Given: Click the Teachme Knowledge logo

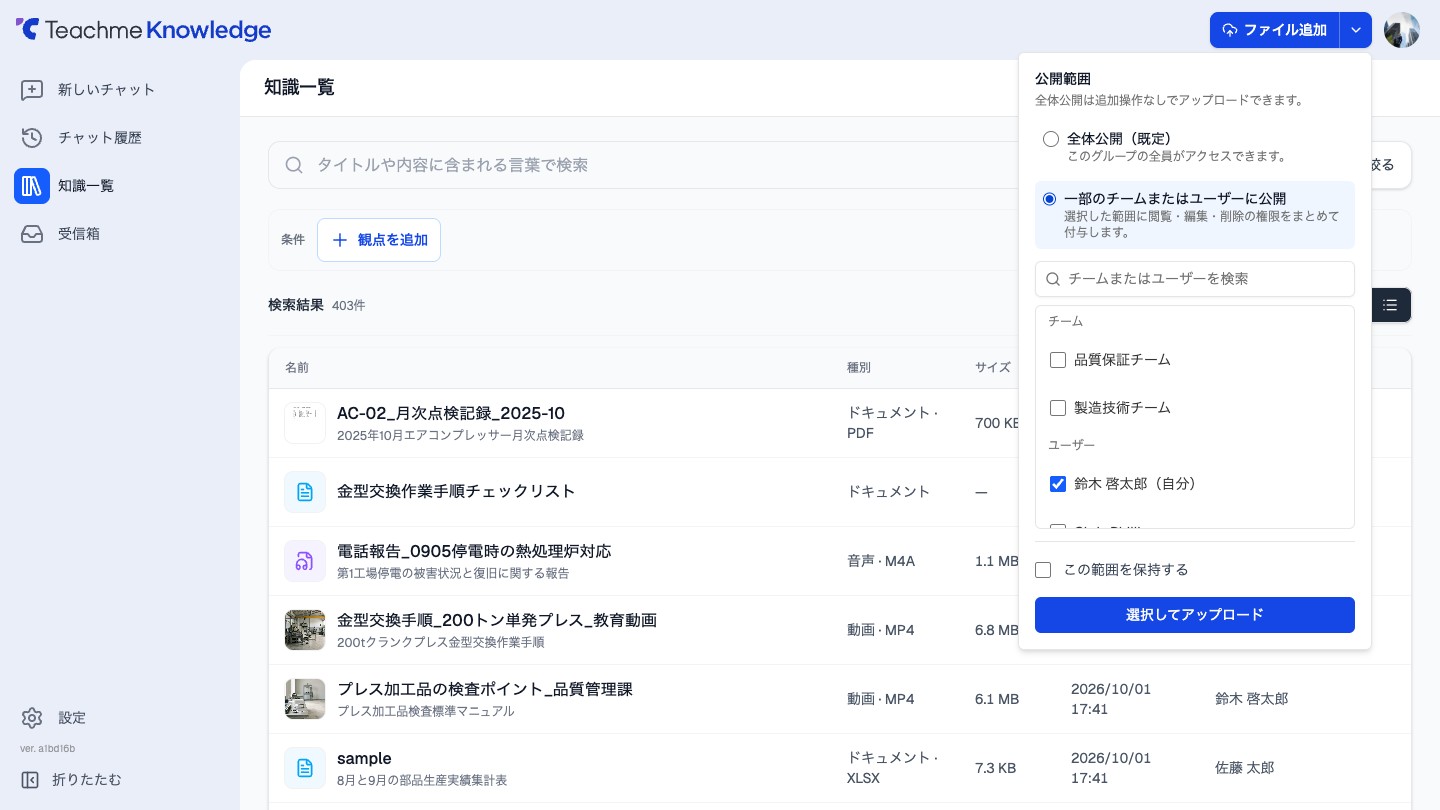Looking at the screenshot, I should (x=143, y=30).
